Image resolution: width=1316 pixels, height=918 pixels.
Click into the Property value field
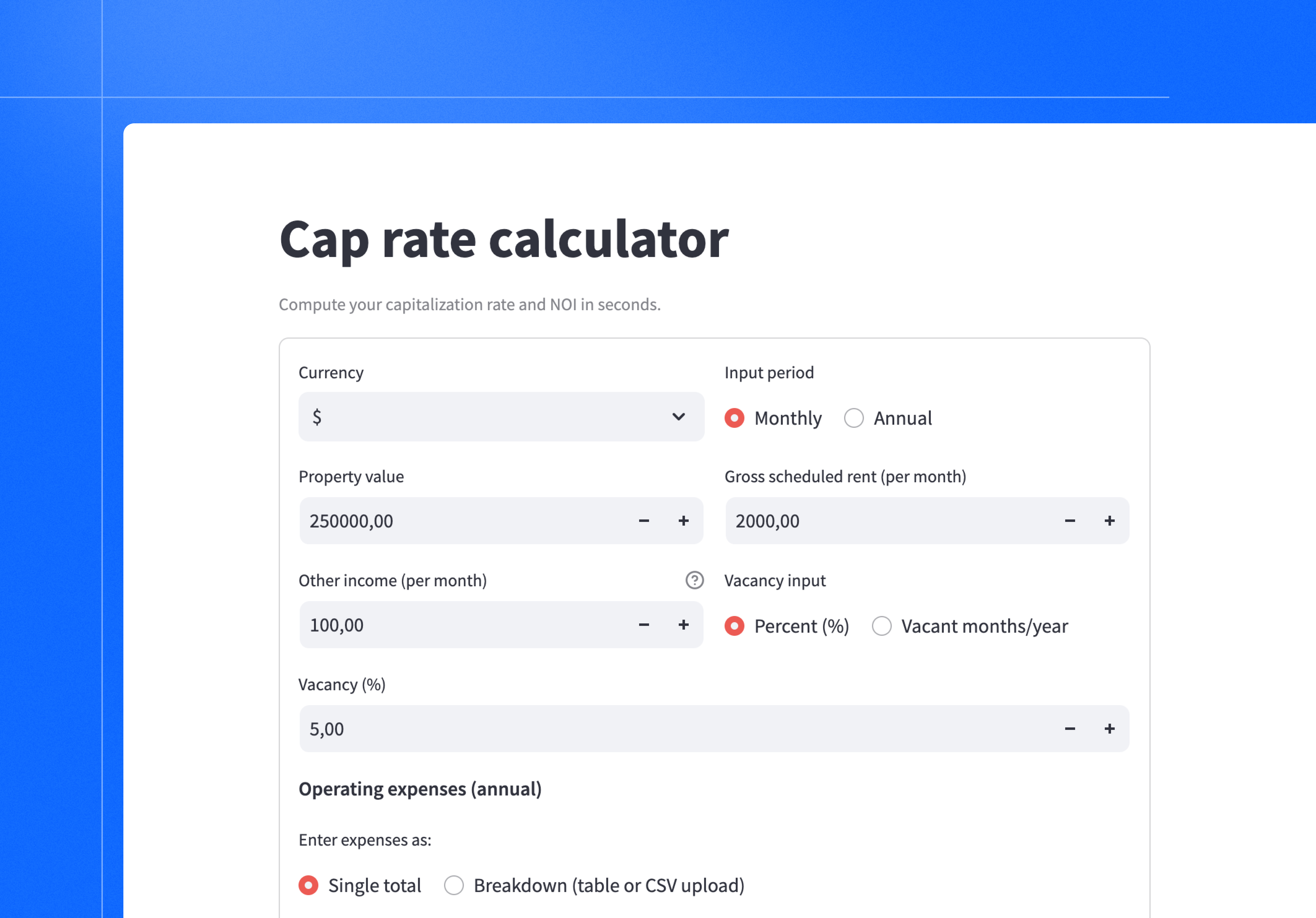[x=459, y=521]
